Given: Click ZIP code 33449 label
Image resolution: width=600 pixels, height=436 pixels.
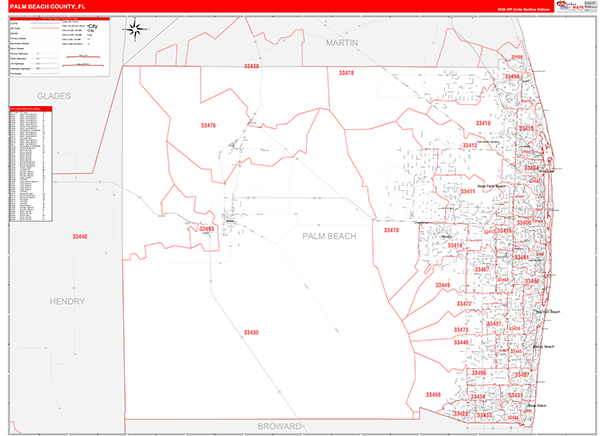Looking at the screenshot, I should (442, 285).
